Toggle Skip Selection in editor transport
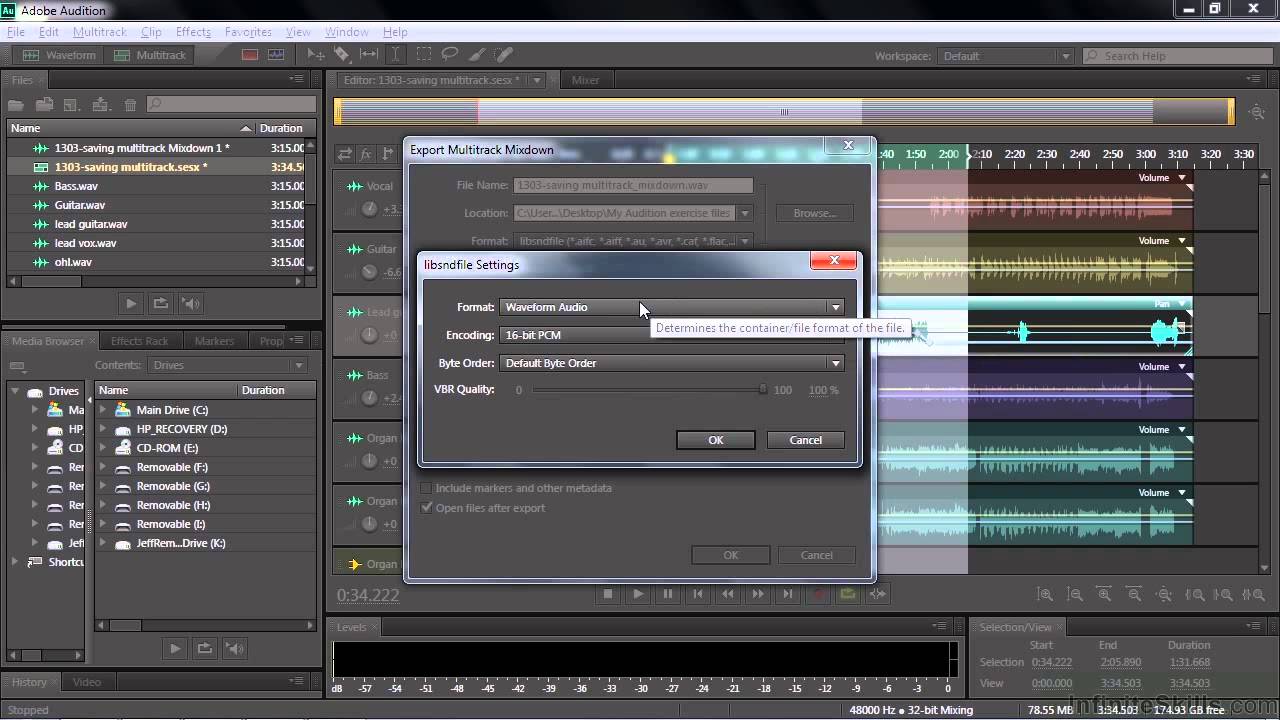The image size is (1280, 720). point(878,594)
